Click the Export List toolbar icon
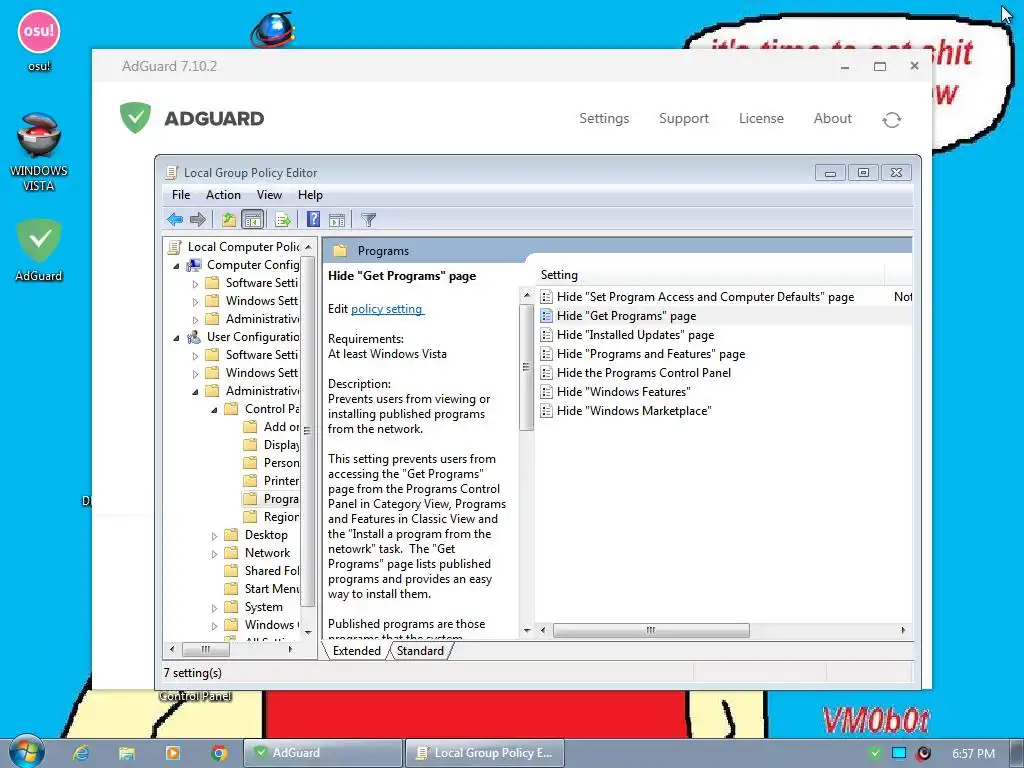The width and height of the screenshot is (1024, 768). pyautogui.click(x=283, y=219)
